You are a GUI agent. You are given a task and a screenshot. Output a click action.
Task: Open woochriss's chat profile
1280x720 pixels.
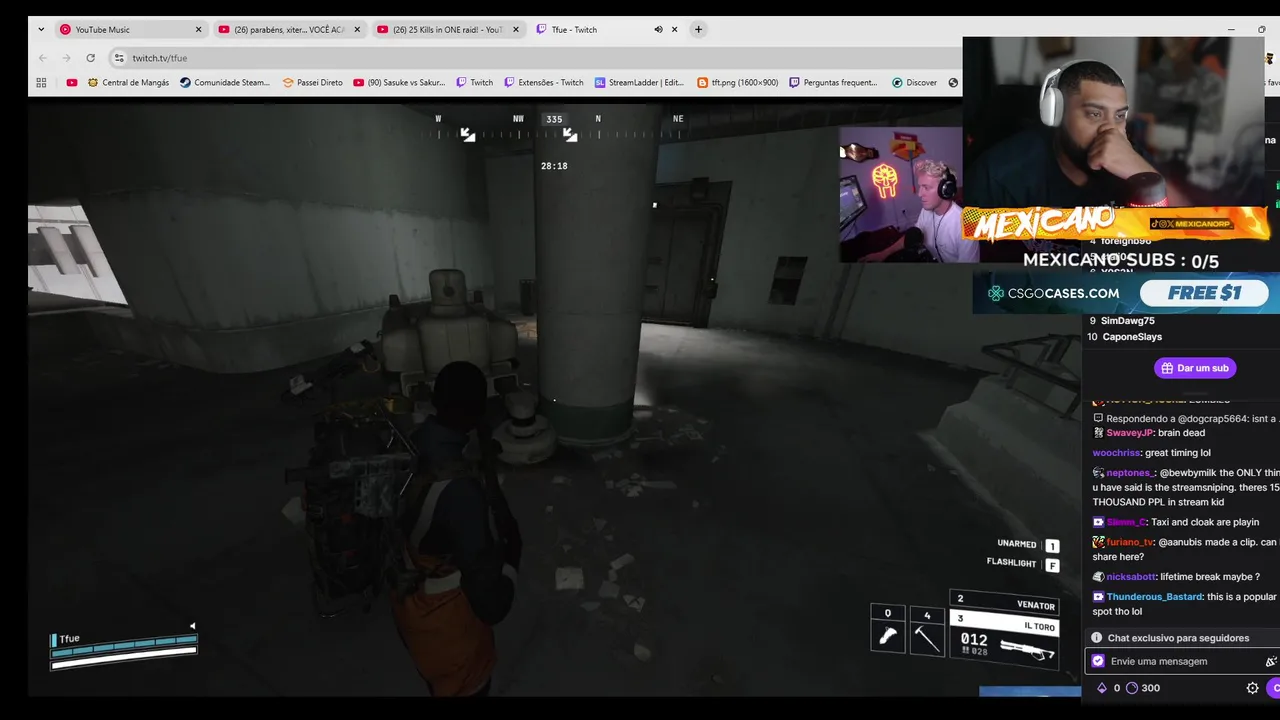[1116, 453]
